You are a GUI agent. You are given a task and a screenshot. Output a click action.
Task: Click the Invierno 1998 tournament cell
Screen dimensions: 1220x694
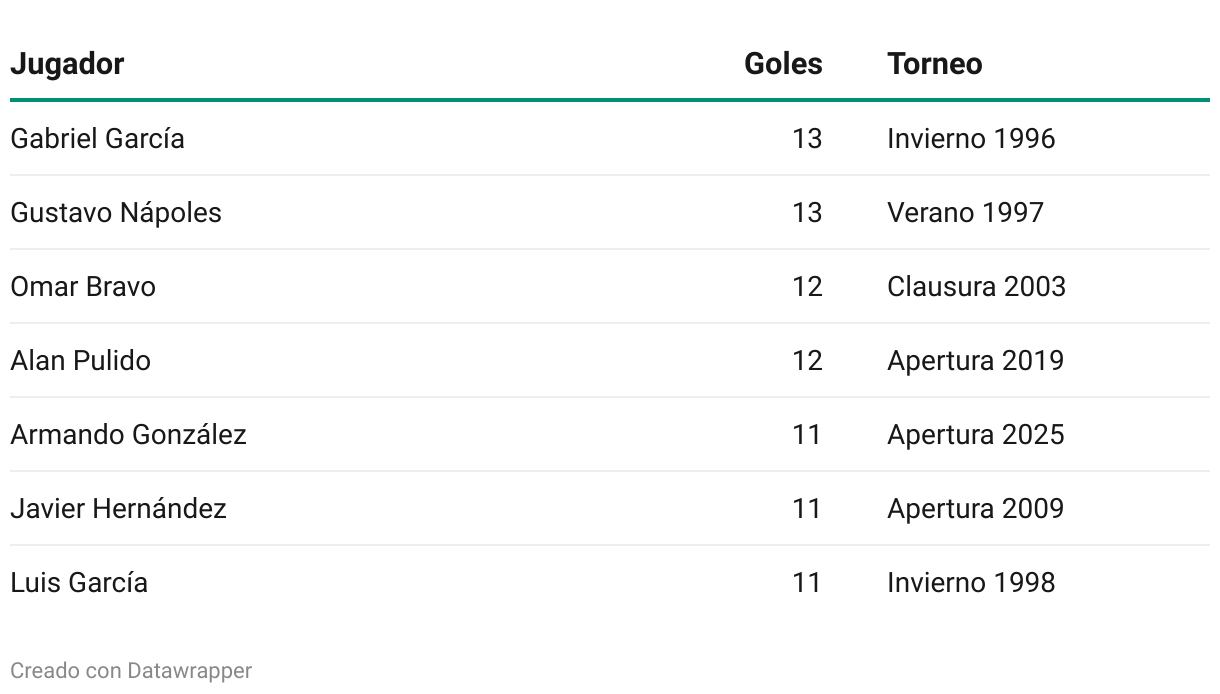pyautogui.click(x=970, y=583)
